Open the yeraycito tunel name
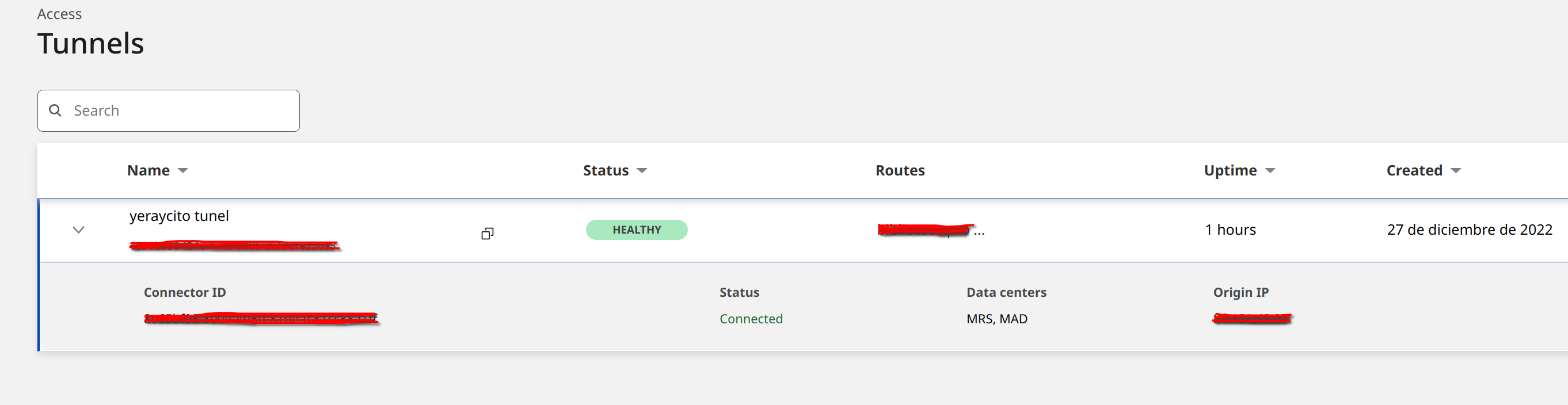This screenshot has height=405, width=1568. coord(179,216)
